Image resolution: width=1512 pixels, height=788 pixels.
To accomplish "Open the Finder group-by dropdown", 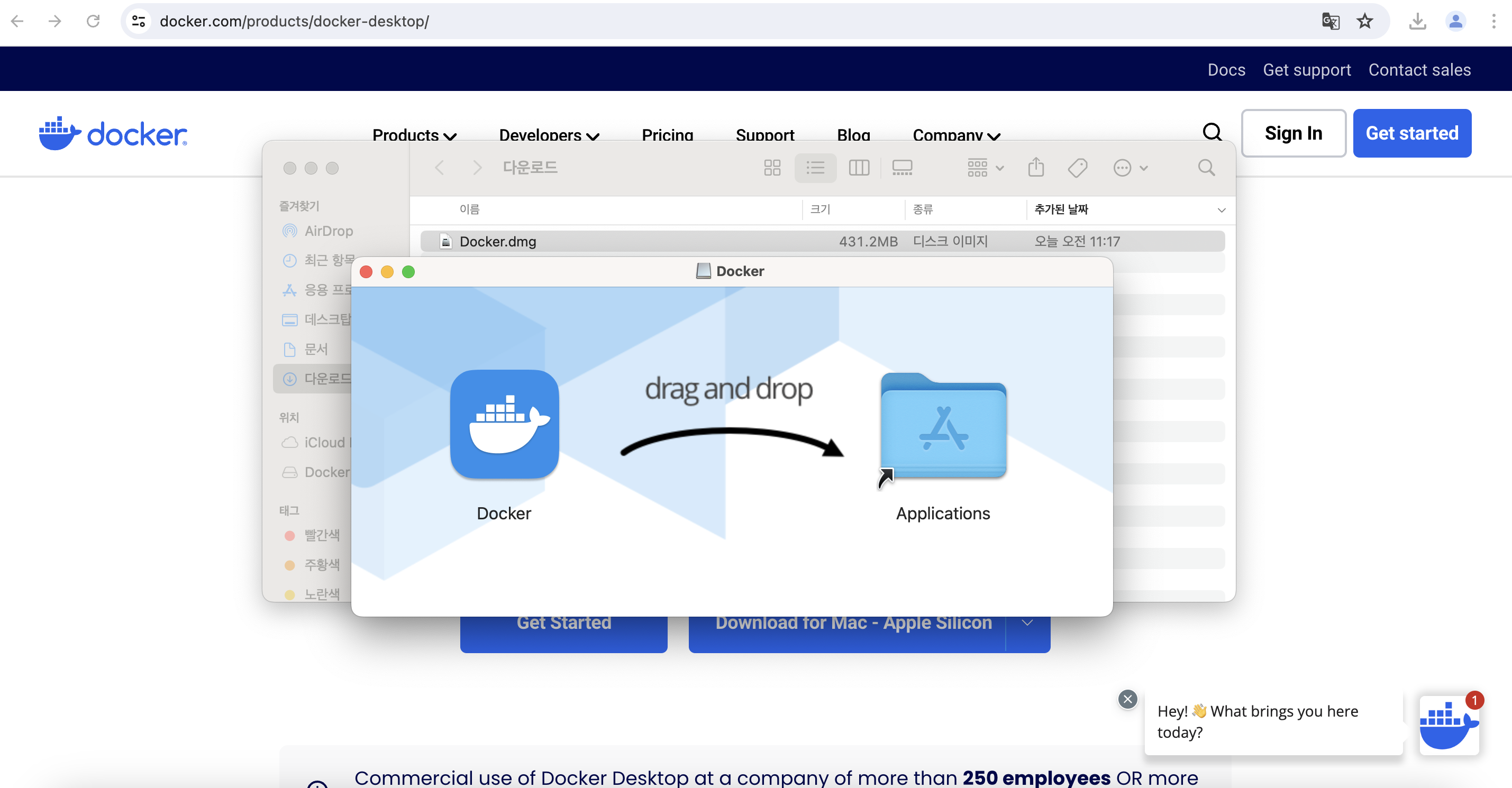I will (985, 168).
